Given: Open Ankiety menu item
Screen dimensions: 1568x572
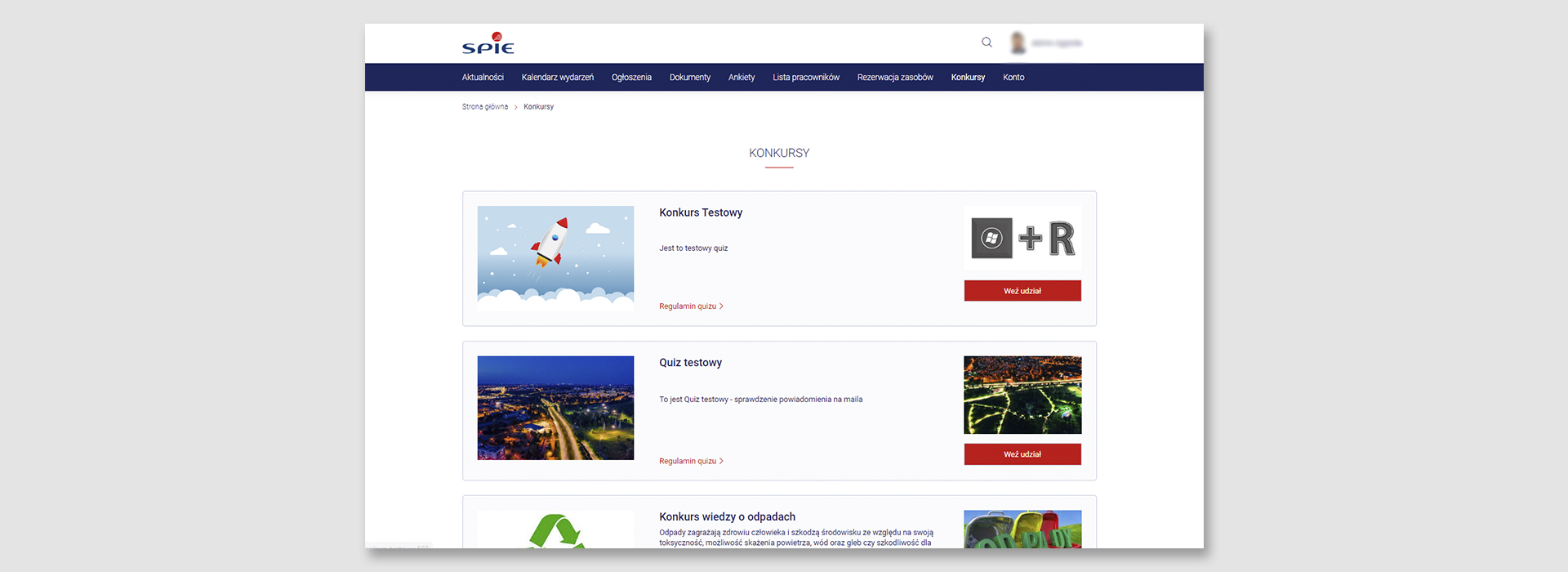Looking at the screenshot, I should click(742, 78).
